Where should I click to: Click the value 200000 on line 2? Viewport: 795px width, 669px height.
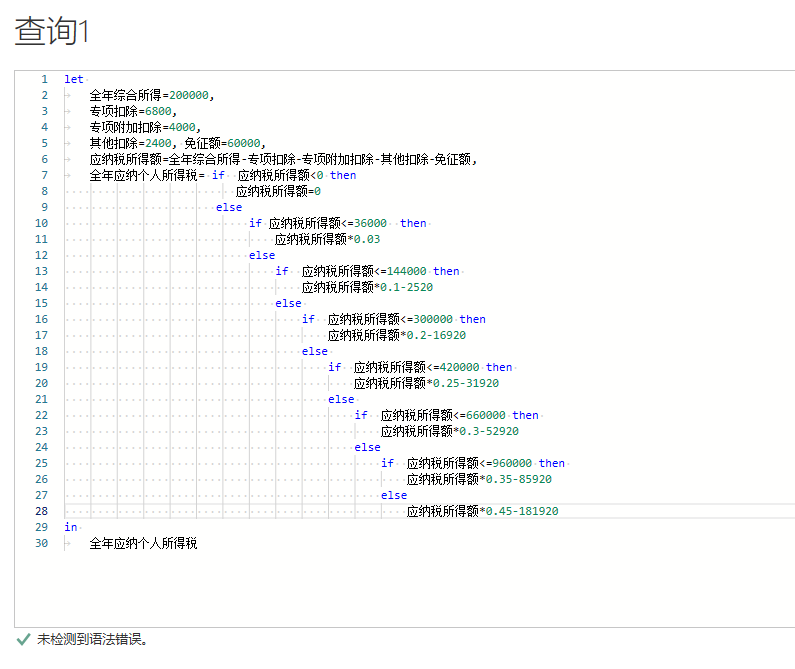189,95
